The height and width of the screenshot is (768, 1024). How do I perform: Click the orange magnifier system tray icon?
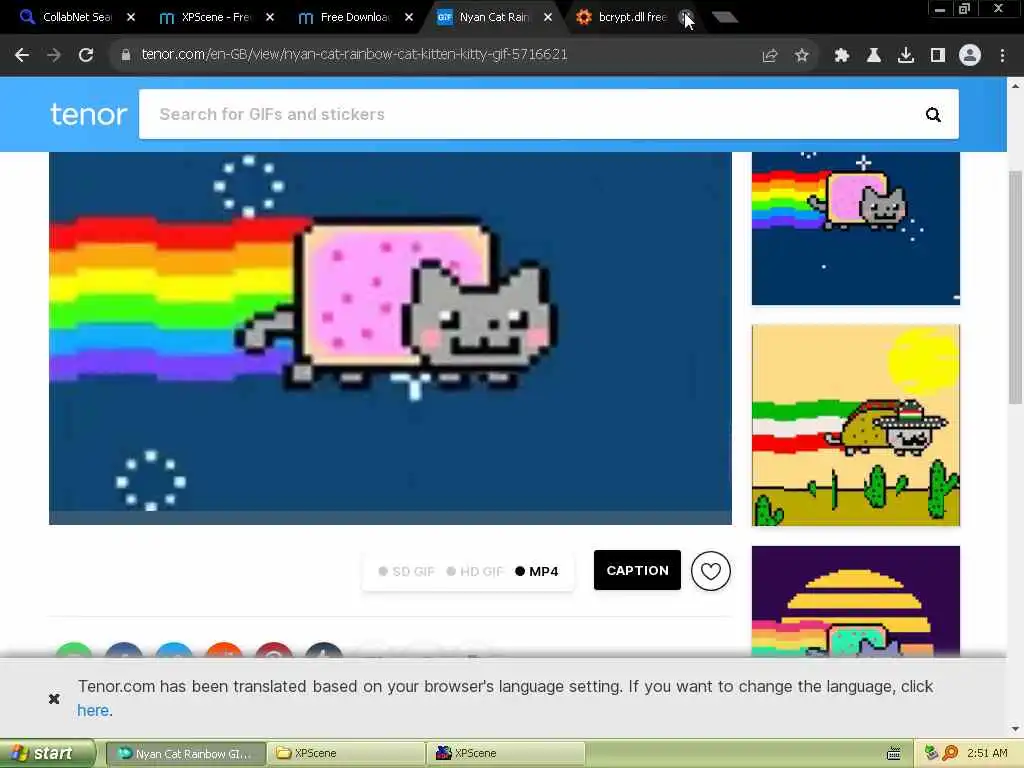click(950, 753)
